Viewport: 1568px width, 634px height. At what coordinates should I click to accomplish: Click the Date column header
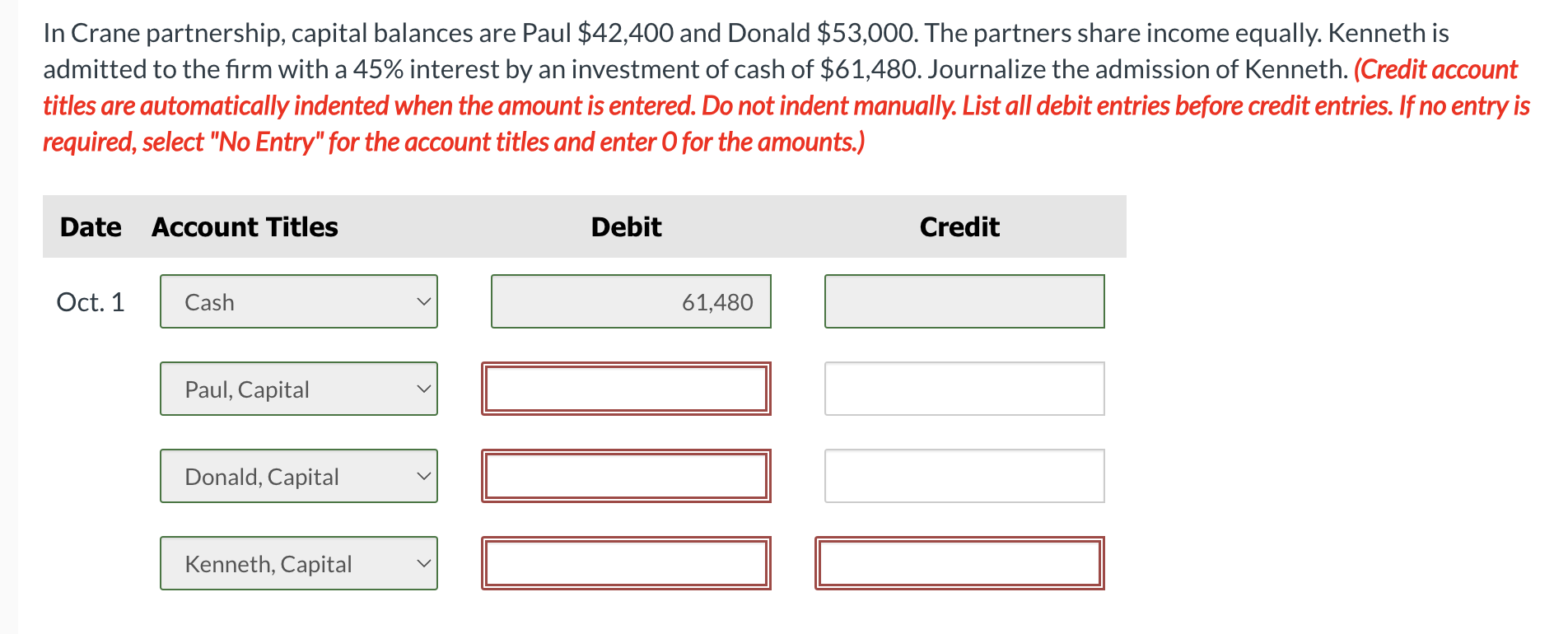[x=91, y=226]
